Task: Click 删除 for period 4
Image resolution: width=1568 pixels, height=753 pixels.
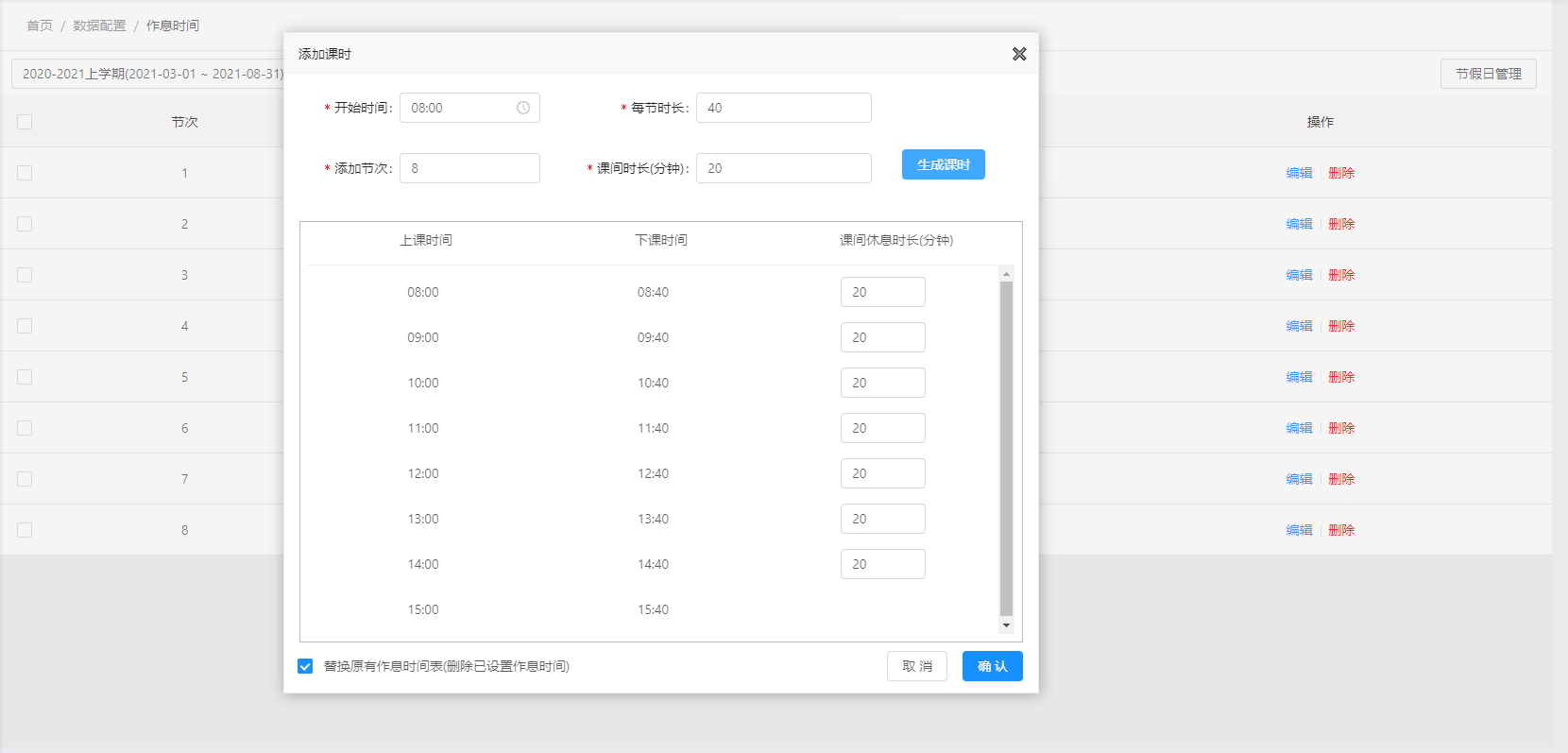Action: pos(1341,326)
